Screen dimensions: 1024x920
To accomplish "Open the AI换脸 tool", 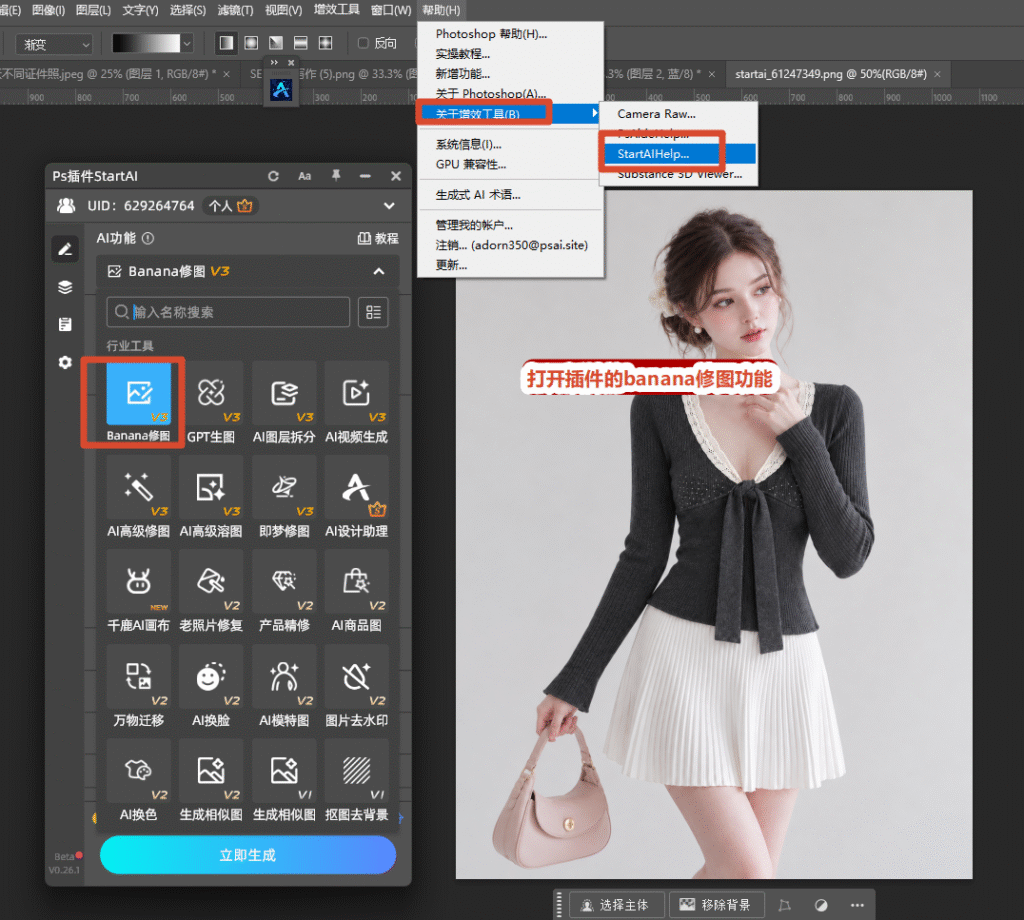I will point(211,677).
